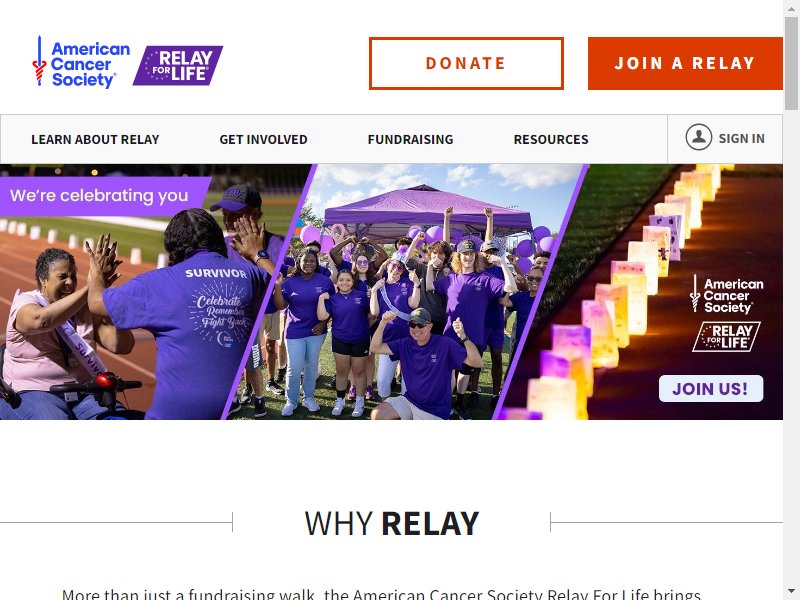Click the scrollbar up arrow
This screenshot has width=800, height=600.
pyautogui.click(x=791, y=7)
